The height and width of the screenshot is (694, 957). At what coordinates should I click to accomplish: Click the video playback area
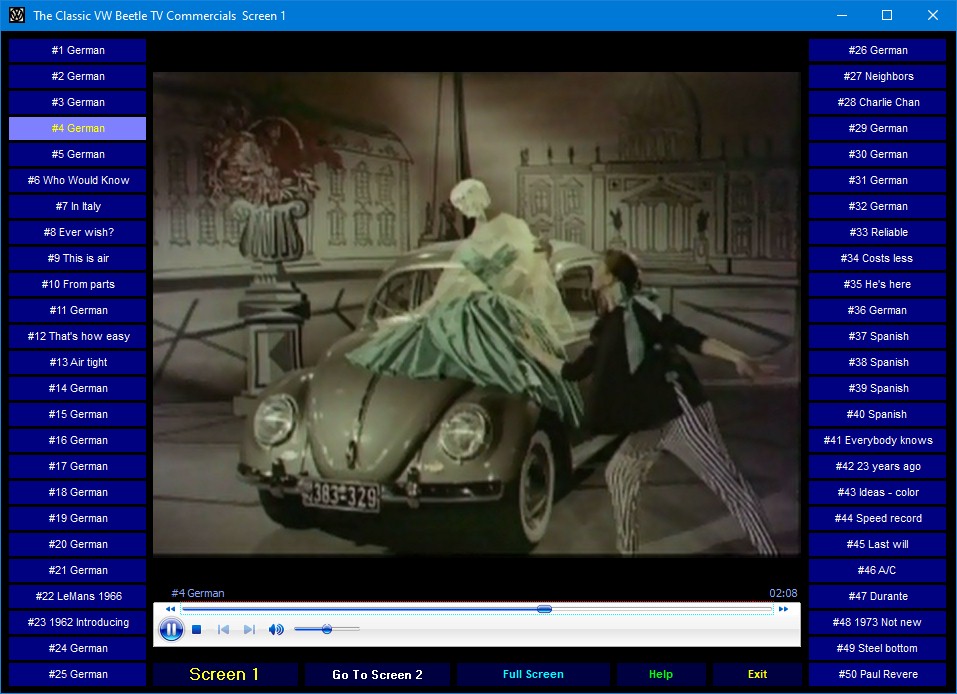(x=477, y=314)
